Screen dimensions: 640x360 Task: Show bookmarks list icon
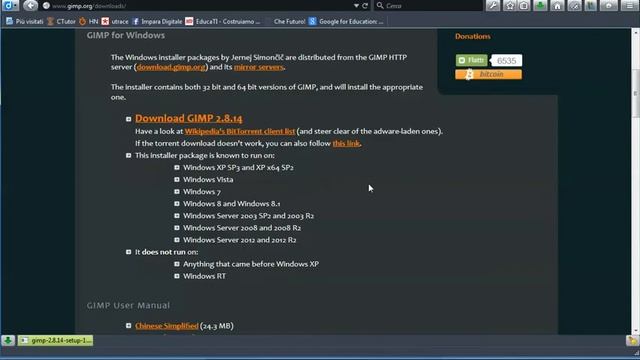click(524, 6)
